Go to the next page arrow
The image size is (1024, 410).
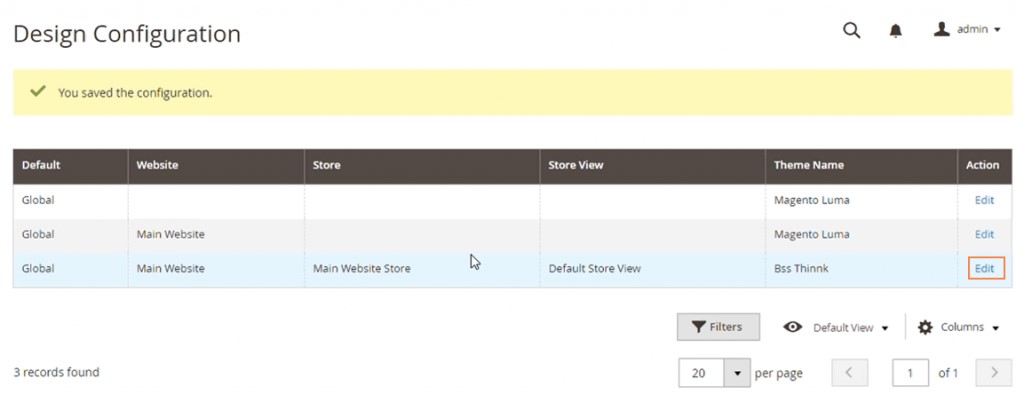[994, 373]
